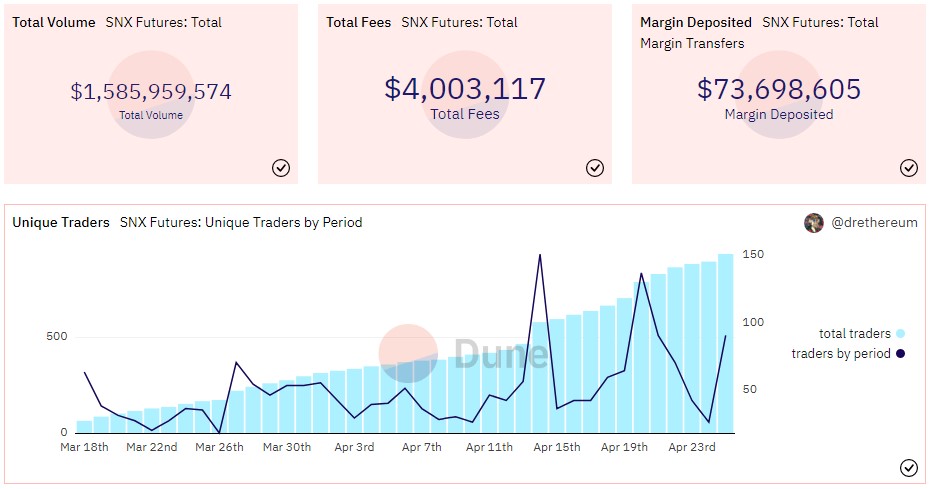The image size is (930, 489).
Task: Toggle the traders by period legend series
Action: pyautogui.click(x=840, y=353)
